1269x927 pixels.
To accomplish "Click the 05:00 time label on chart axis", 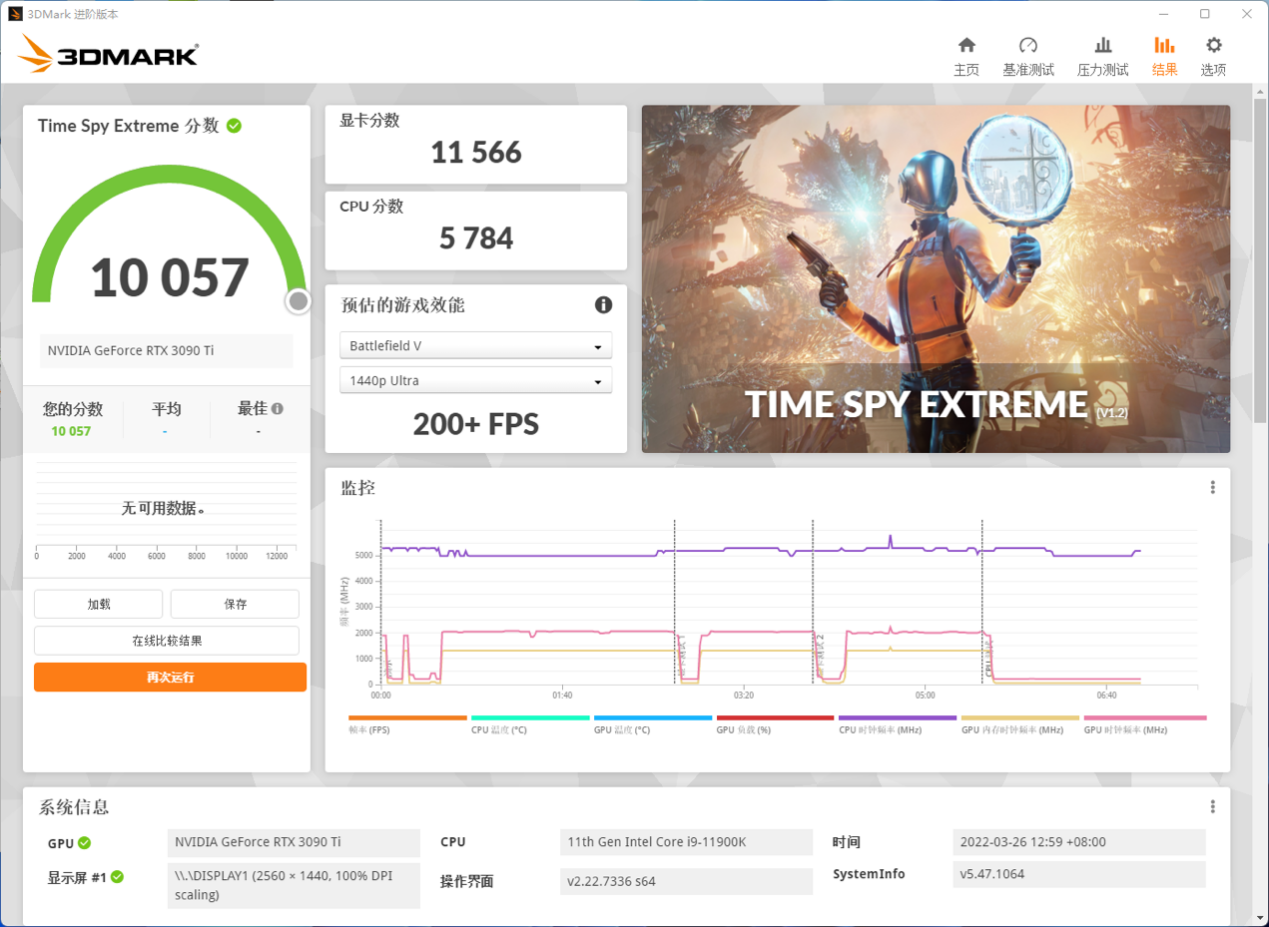I will click(925, 695).
